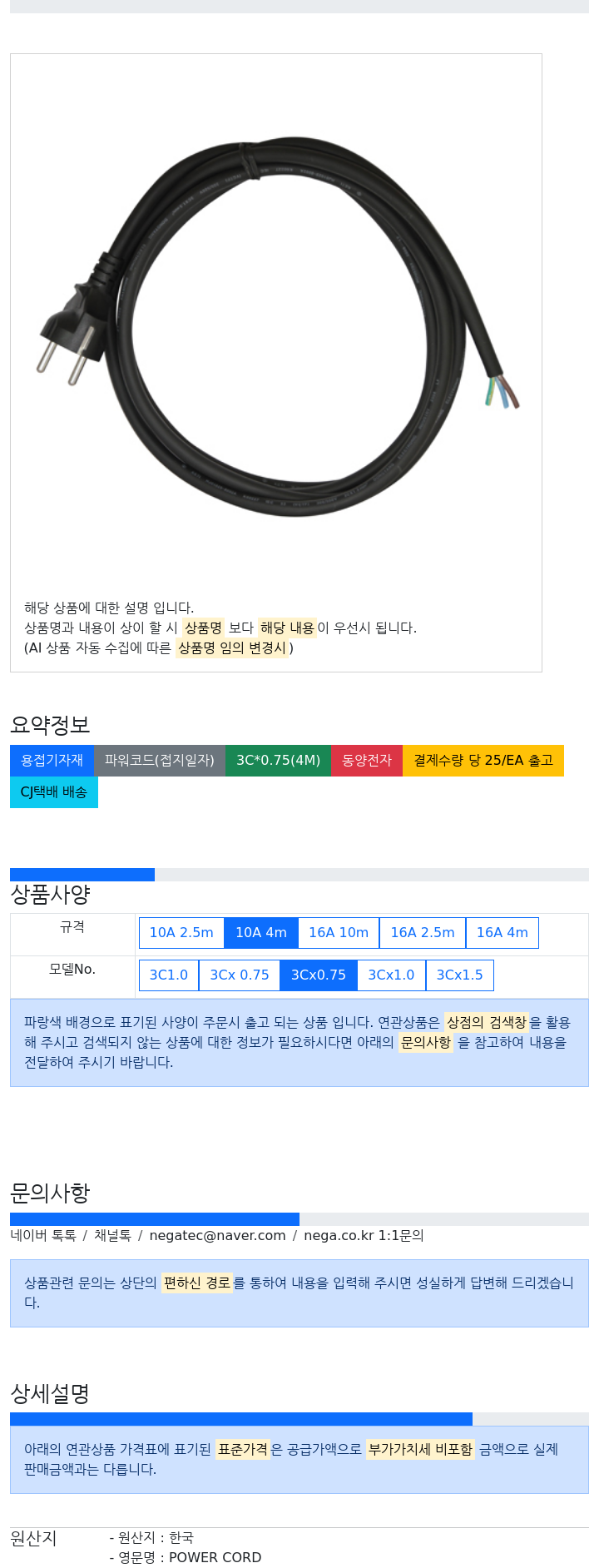Image resolution: width=599 pixels, height=1568 pixels.
Task: Click the CJ택배 배송 delivery tag
Action: click(54, 792)
